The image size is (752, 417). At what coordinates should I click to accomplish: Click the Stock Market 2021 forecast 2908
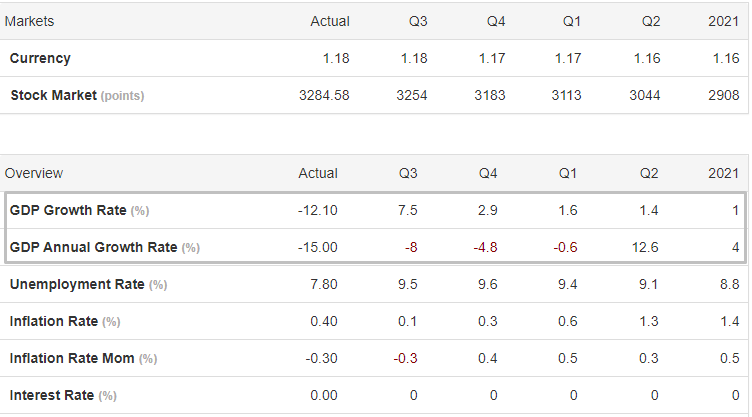tap(722, 95)
